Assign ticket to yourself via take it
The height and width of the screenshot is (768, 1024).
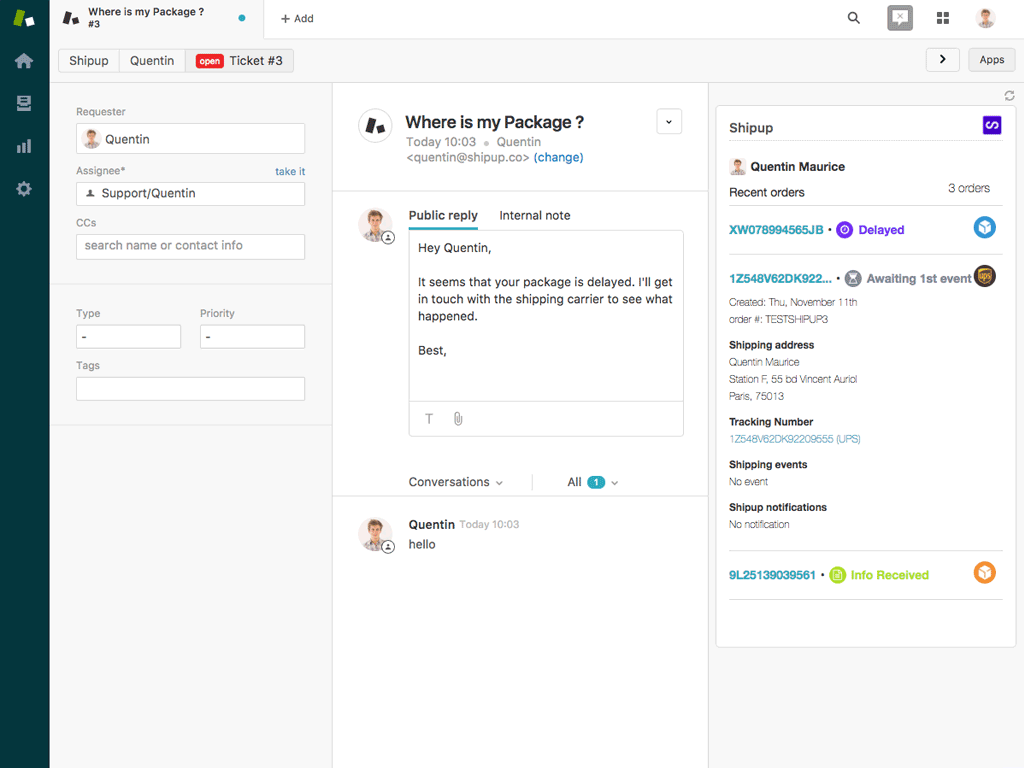pyautogui.click(x=289, y=171)
